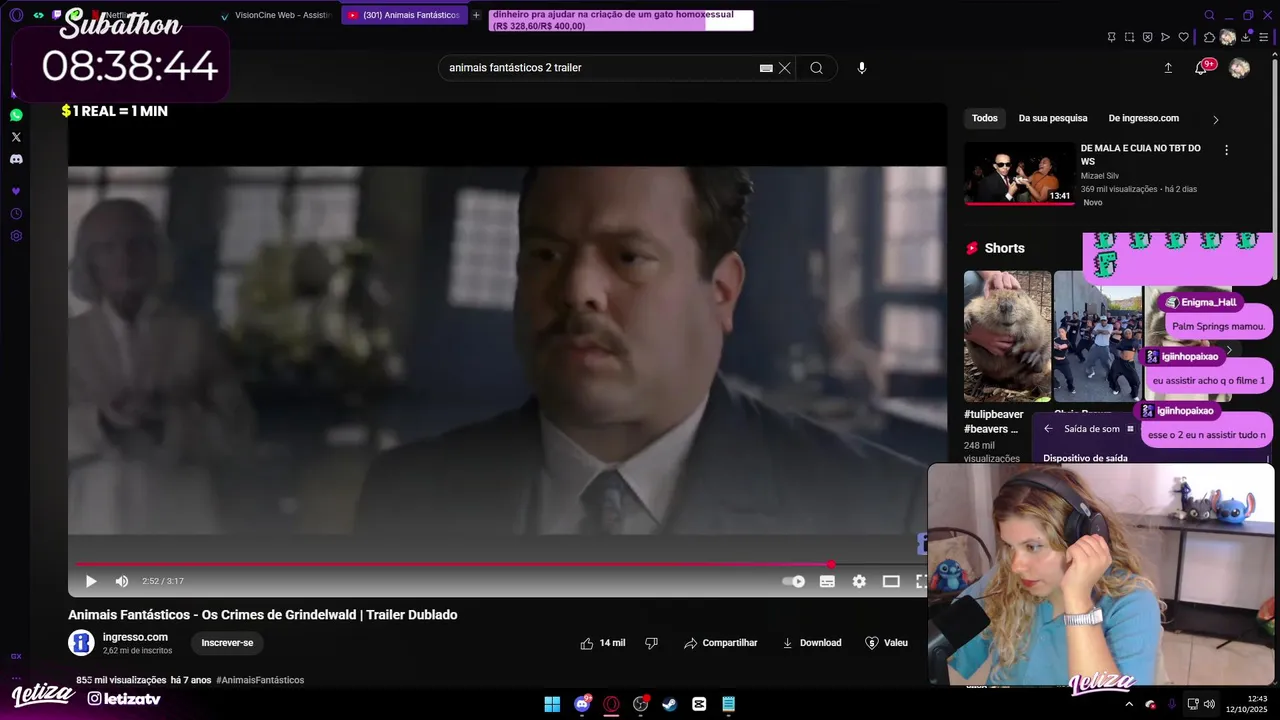The image size is (1280, 720).
Task: Open browser tab search magnifier
Action: tap(1209, 15)
